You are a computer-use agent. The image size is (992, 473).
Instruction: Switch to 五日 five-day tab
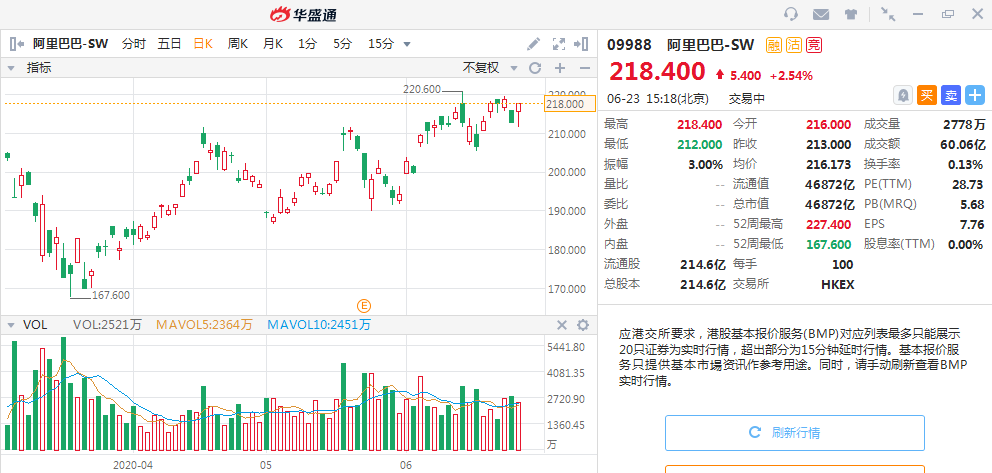tap(170, 44)
